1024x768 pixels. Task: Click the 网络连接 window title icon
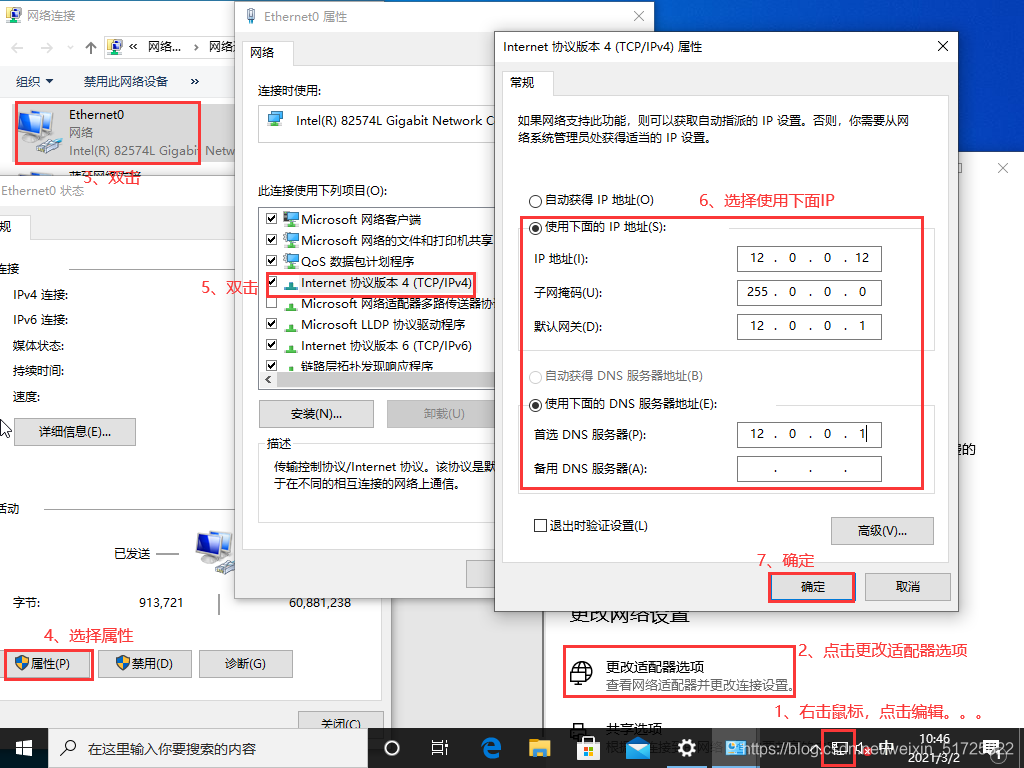[13, 15]
